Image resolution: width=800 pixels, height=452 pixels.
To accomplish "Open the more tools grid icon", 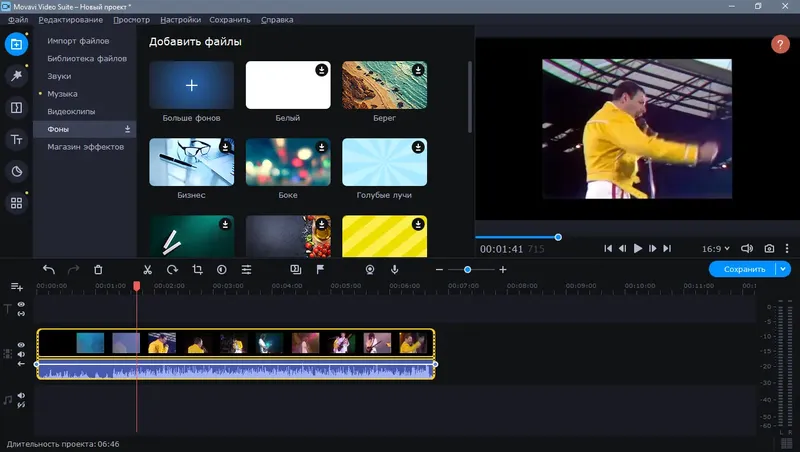I will pyautogui.click(x=16, y=203).
